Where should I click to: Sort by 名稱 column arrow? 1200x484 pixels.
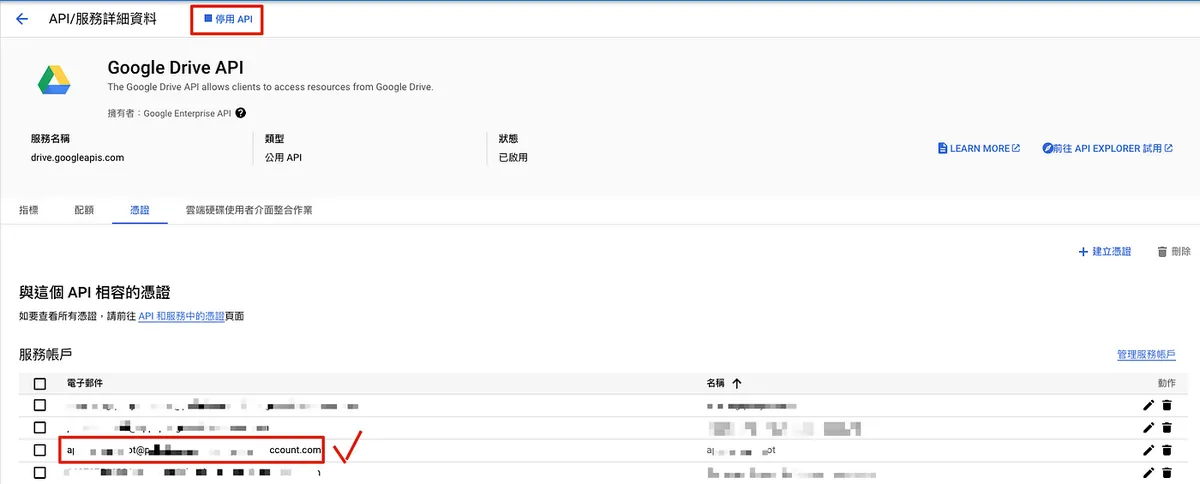[x=737, y=383]
